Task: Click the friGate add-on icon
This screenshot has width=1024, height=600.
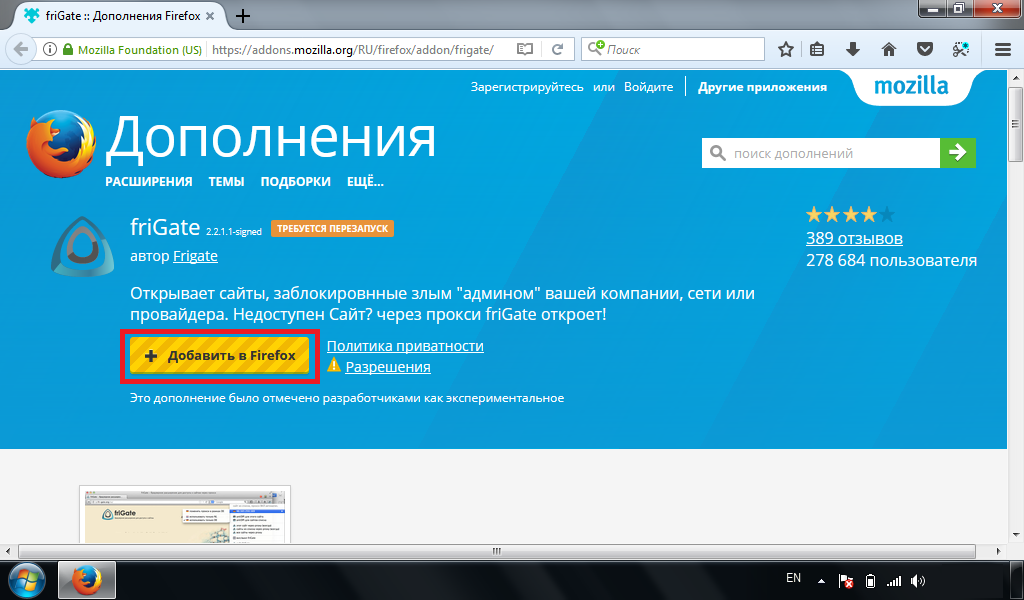Action: click(82, 245)
